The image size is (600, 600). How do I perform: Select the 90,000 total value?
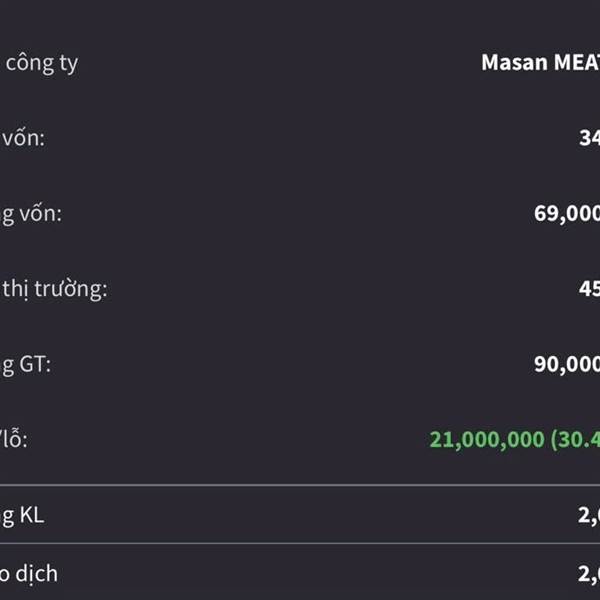pyautogui.click(x=567, y=364)
